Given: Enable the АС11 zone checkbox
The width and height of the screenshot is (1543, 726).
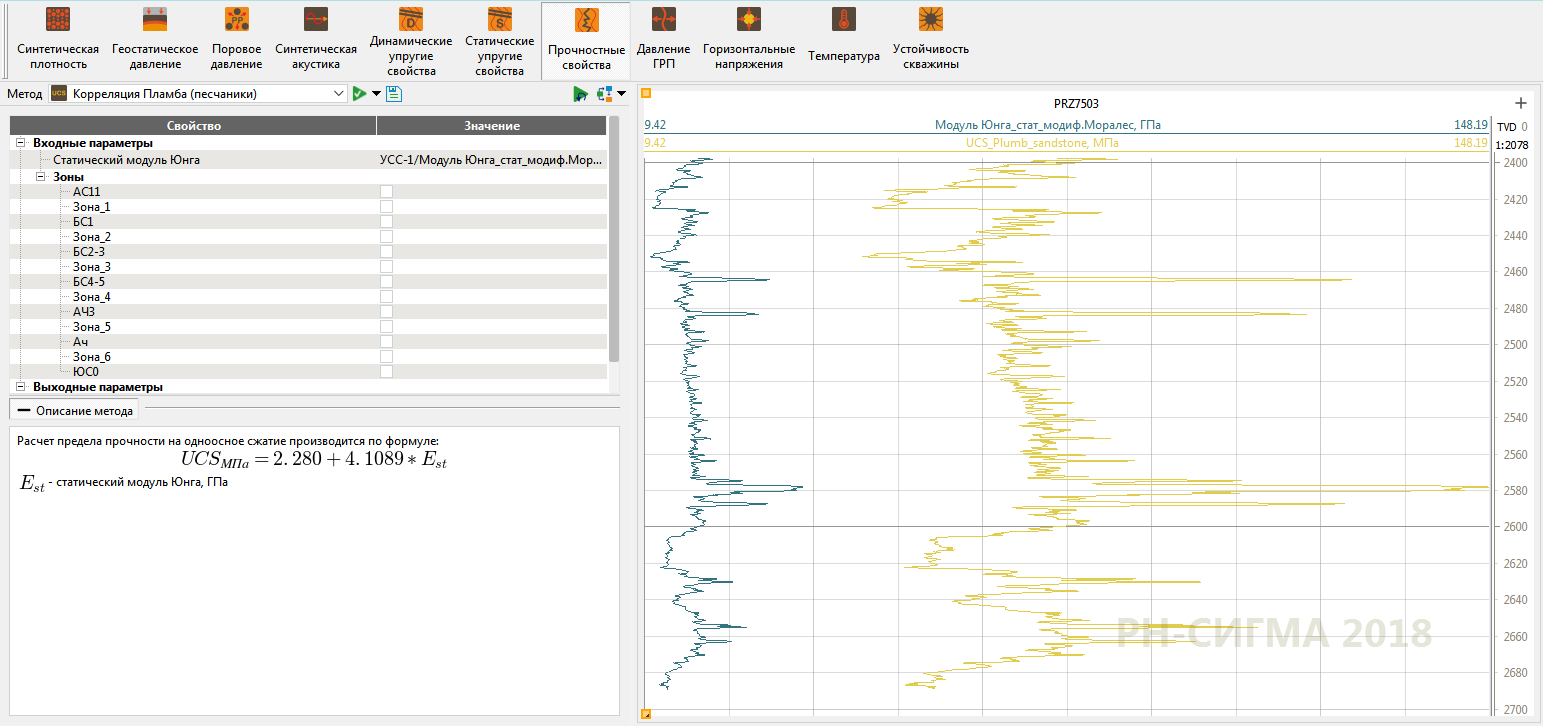Looking at the screenshot, I should pyautogui.click(x=386, y=192).
